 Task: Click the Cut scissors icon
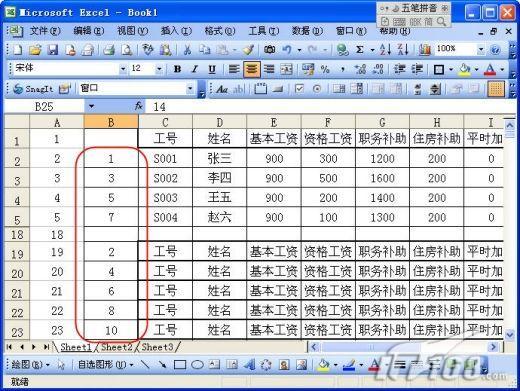(x=187, y=50)
